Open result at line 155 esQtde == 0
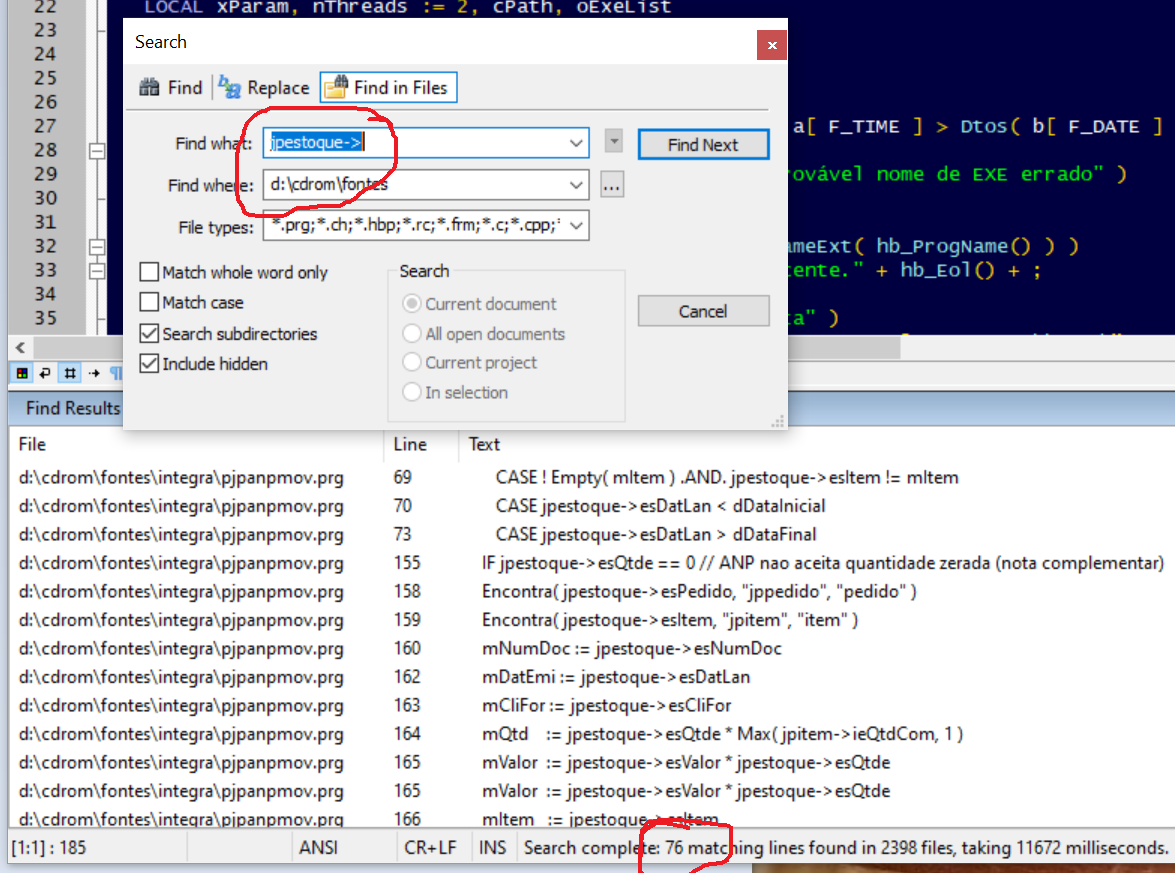The height and width of the screenshot is (873, 1175). point(591,563)
